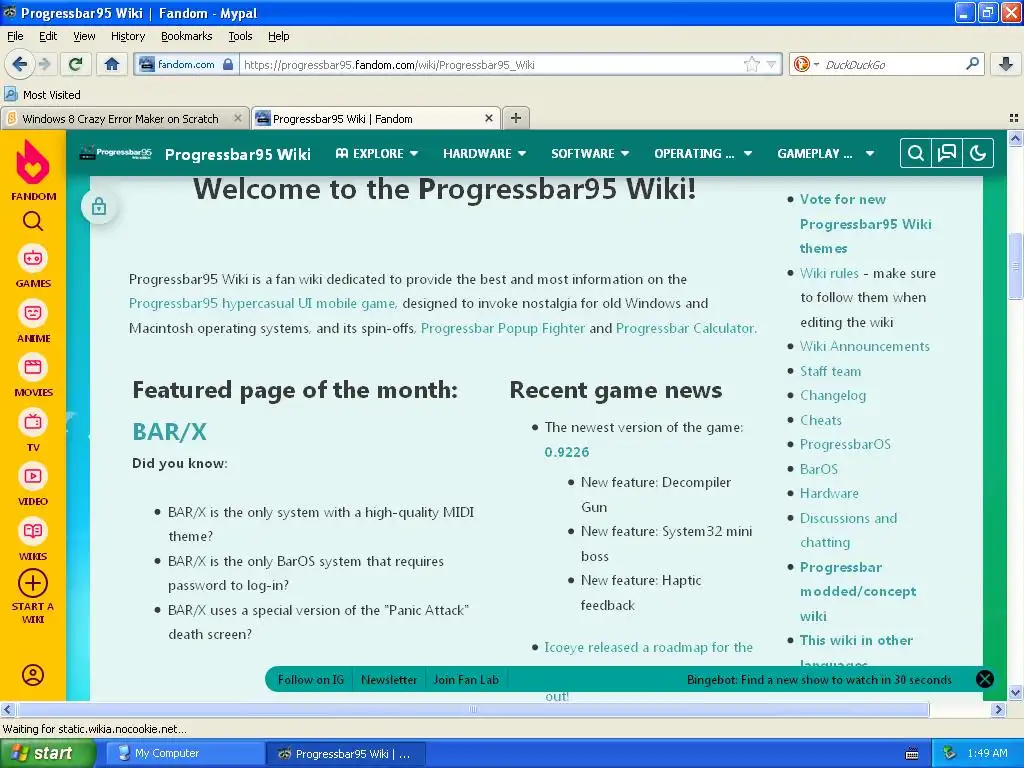Click the padlock site identity icon

tap(228, 64)
